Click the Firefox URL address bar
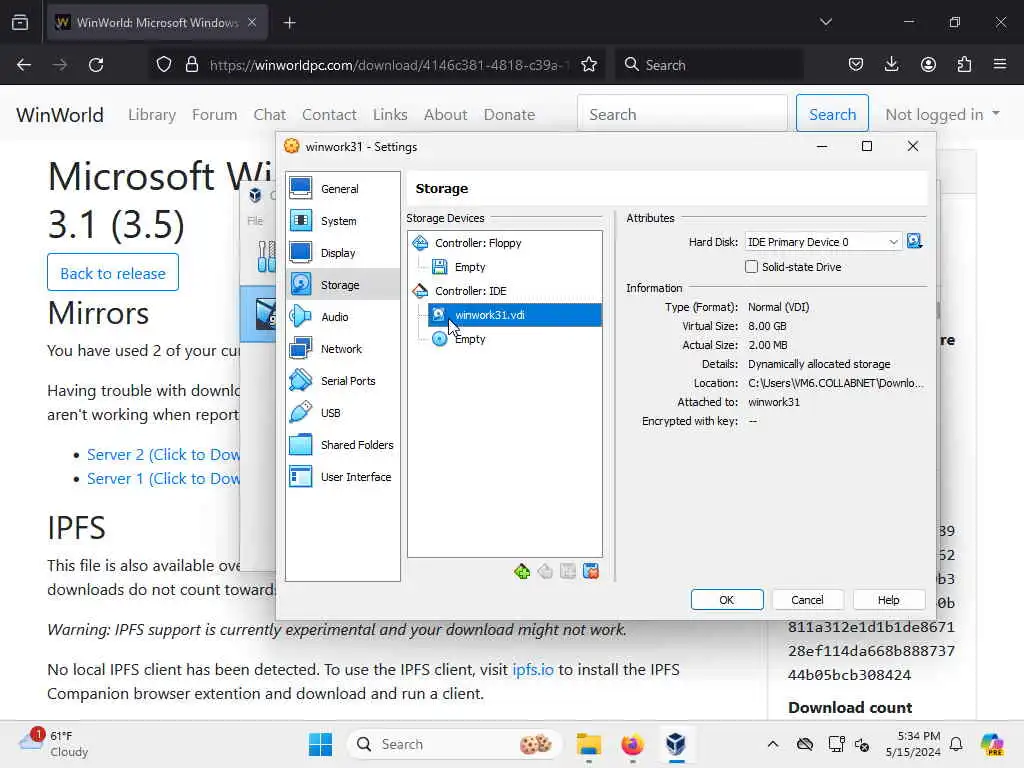 tap(389, 65)
